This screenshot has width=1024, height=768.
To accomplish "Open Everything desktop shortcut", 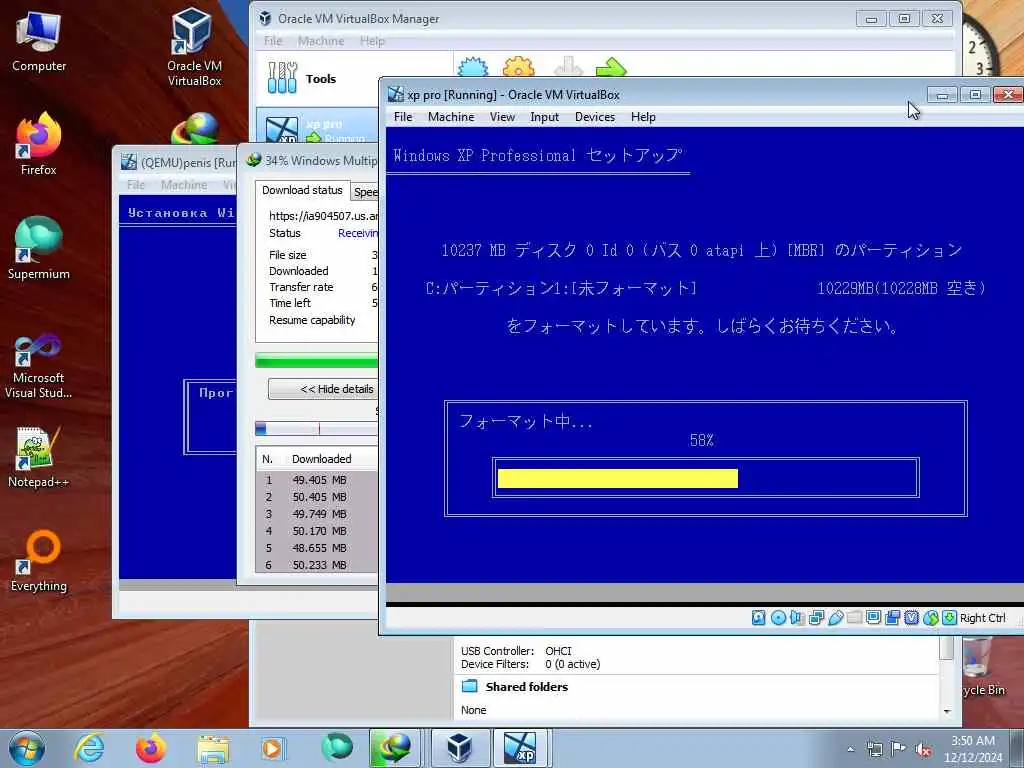I will pos(39,562).
